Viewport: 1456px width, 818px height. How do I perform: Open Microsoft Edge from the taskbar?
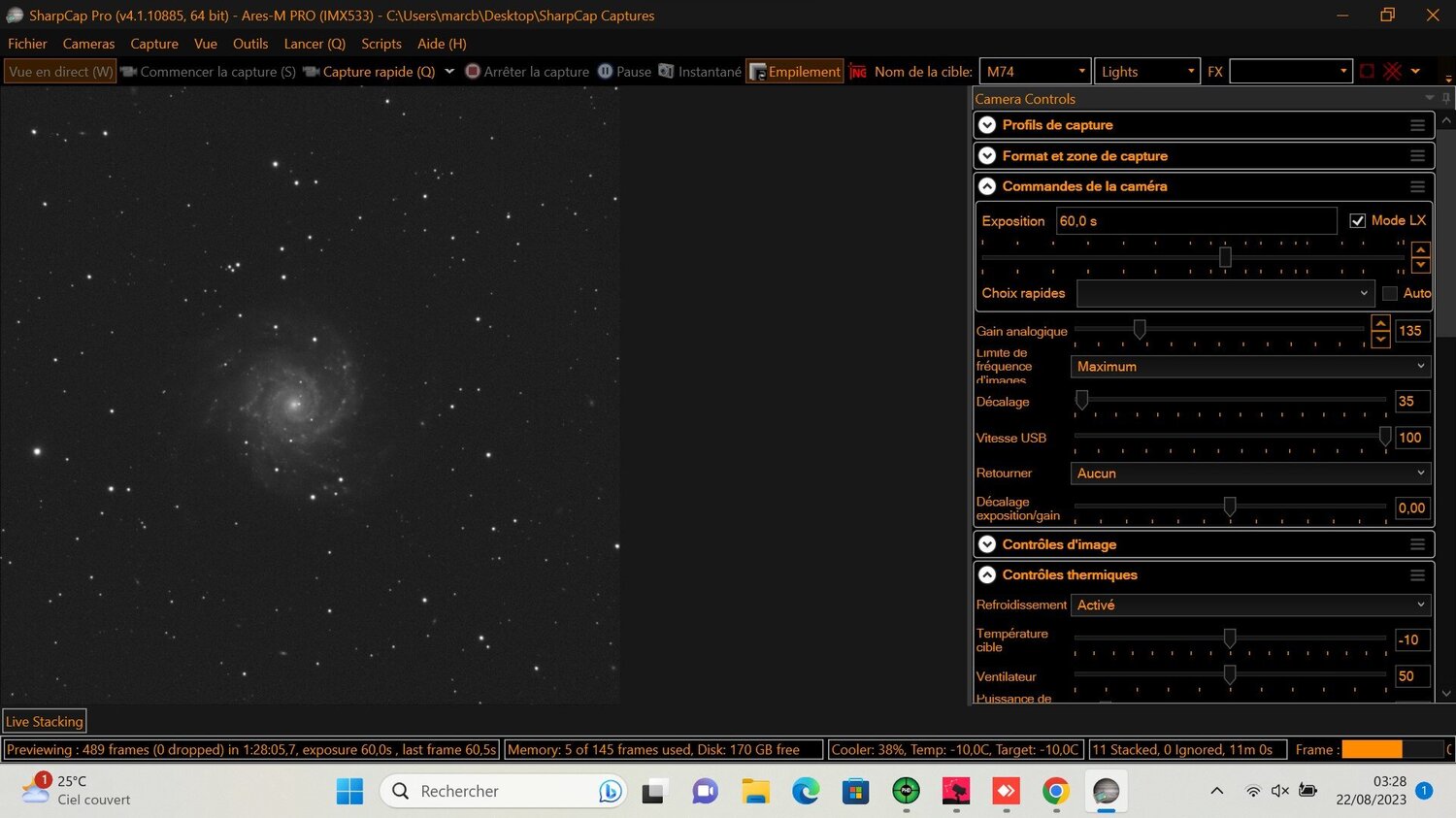pyautogui.click(x=806, y=791)
